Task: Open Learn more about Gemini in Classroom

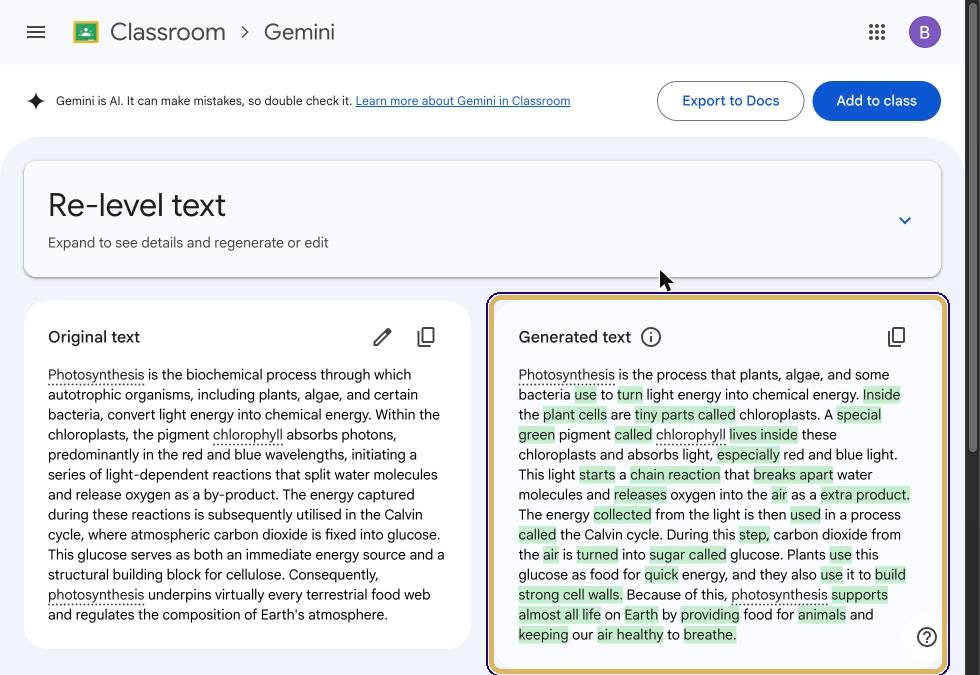Action: (x=462, y=101)
